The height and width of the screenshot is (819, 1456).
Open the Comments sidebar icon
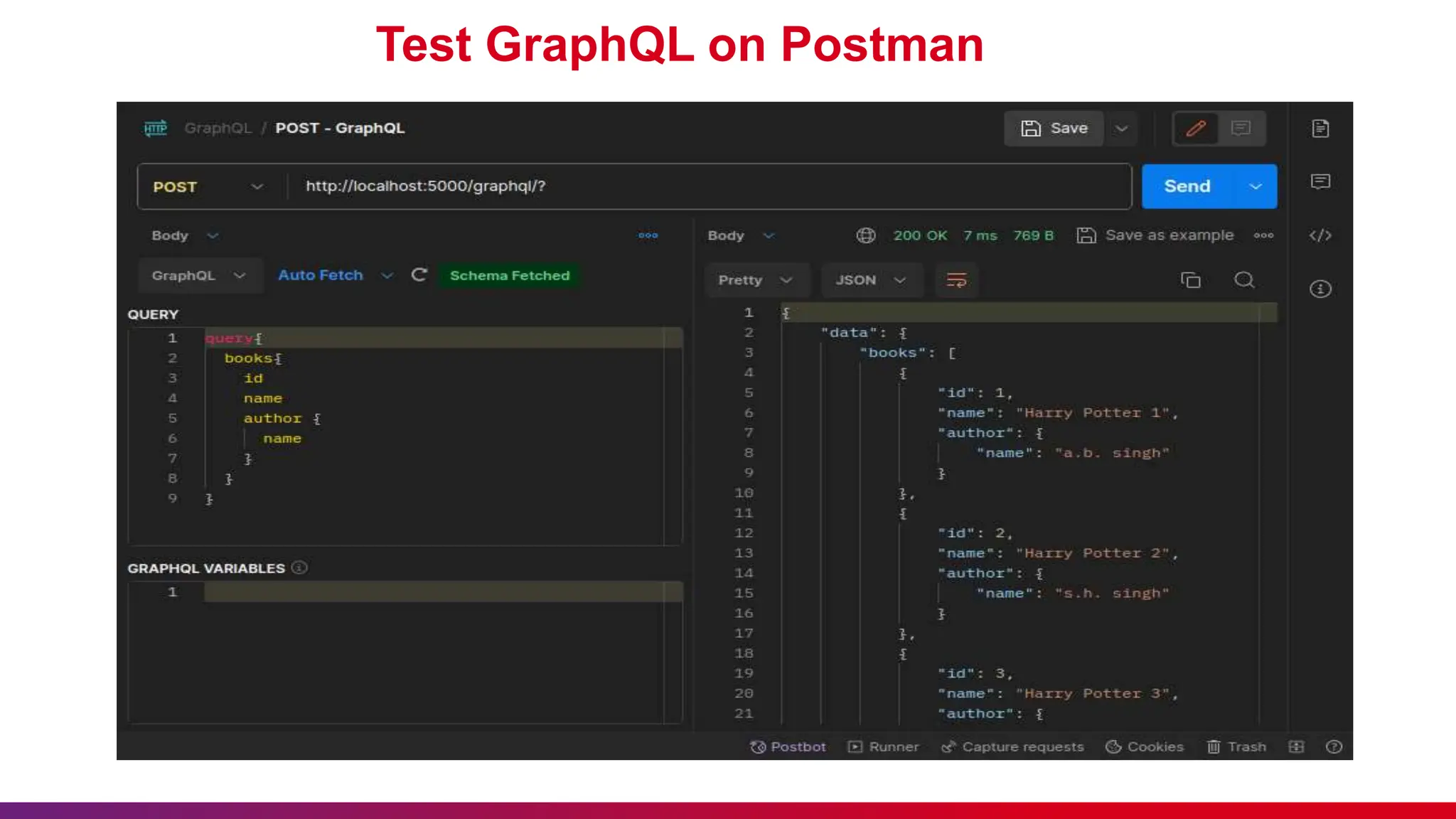click(1320, 182)
